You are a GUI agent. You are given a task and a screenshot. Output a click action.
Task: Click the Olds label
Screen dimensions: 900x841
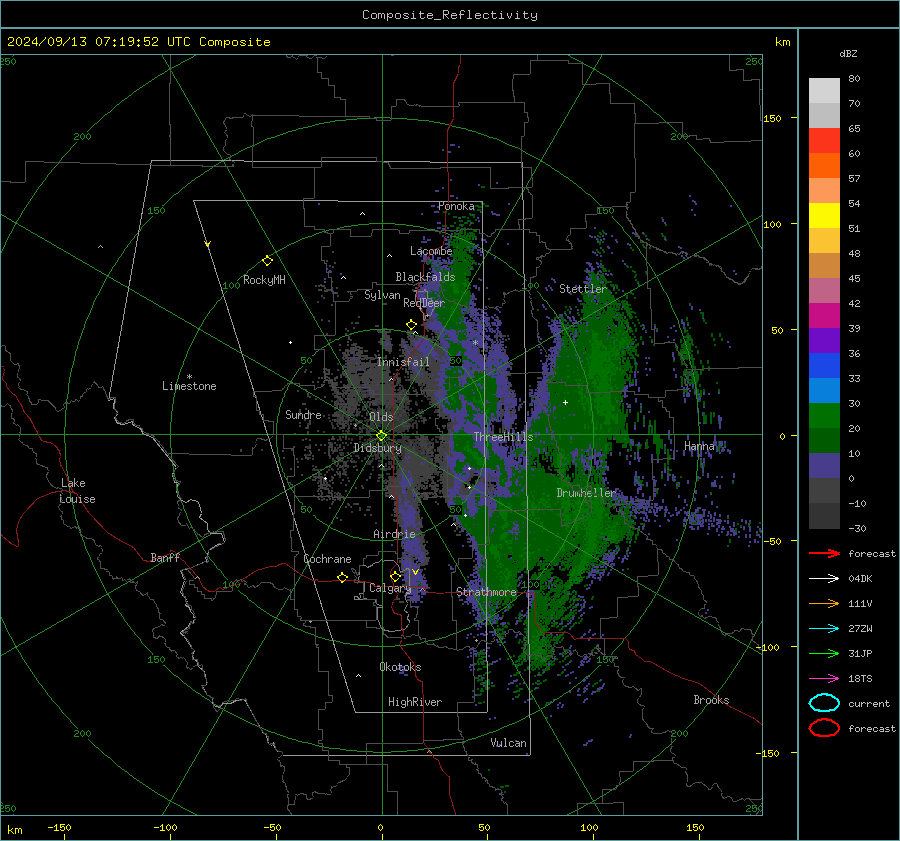(381, 417)
